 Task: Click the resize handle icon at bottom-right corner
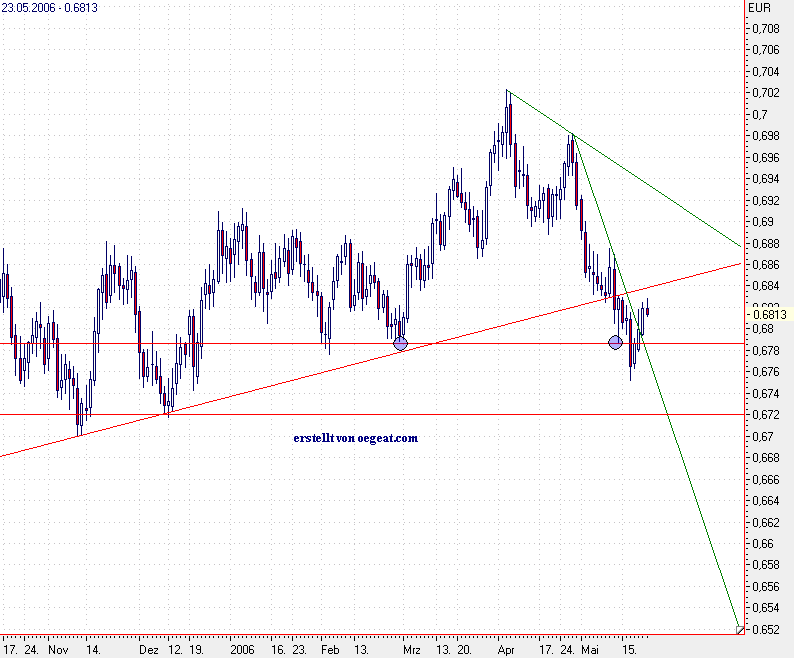740,630
